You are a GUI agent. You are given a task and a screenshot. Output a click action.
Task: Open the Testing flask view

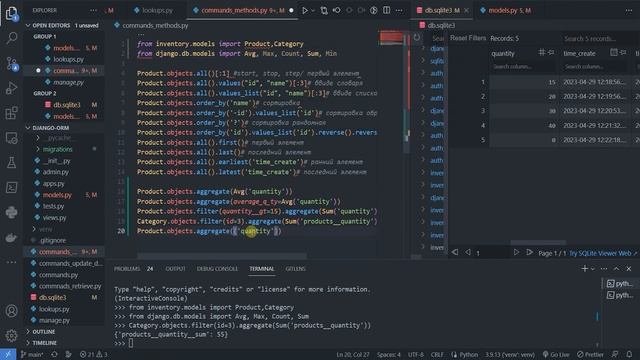click(11, 162)
